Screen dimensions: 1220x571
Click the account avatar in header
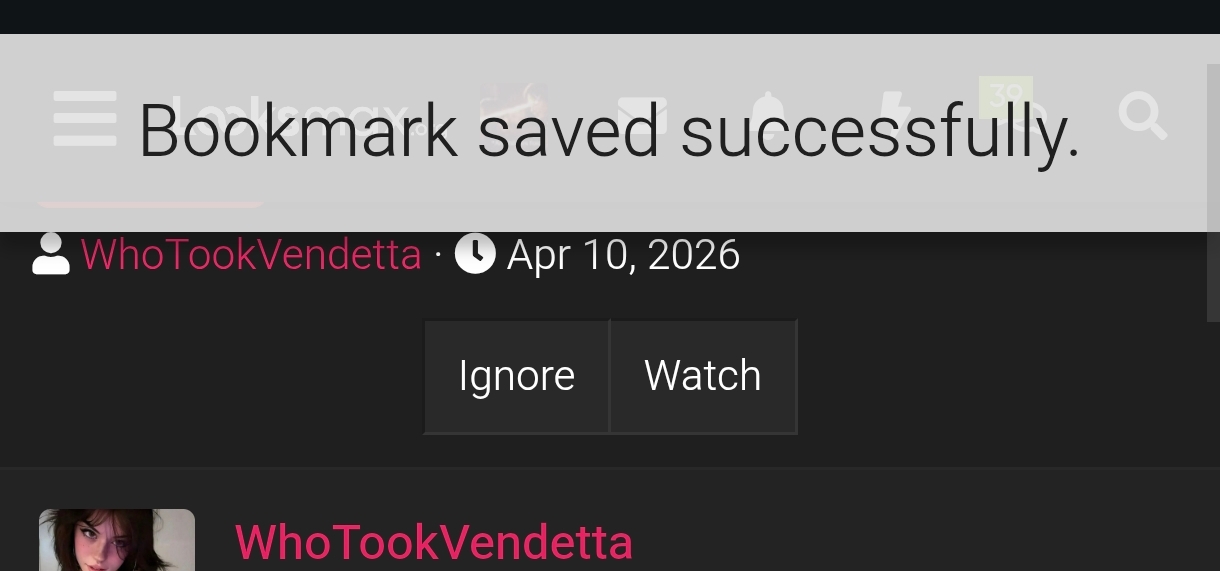[514, 112]
